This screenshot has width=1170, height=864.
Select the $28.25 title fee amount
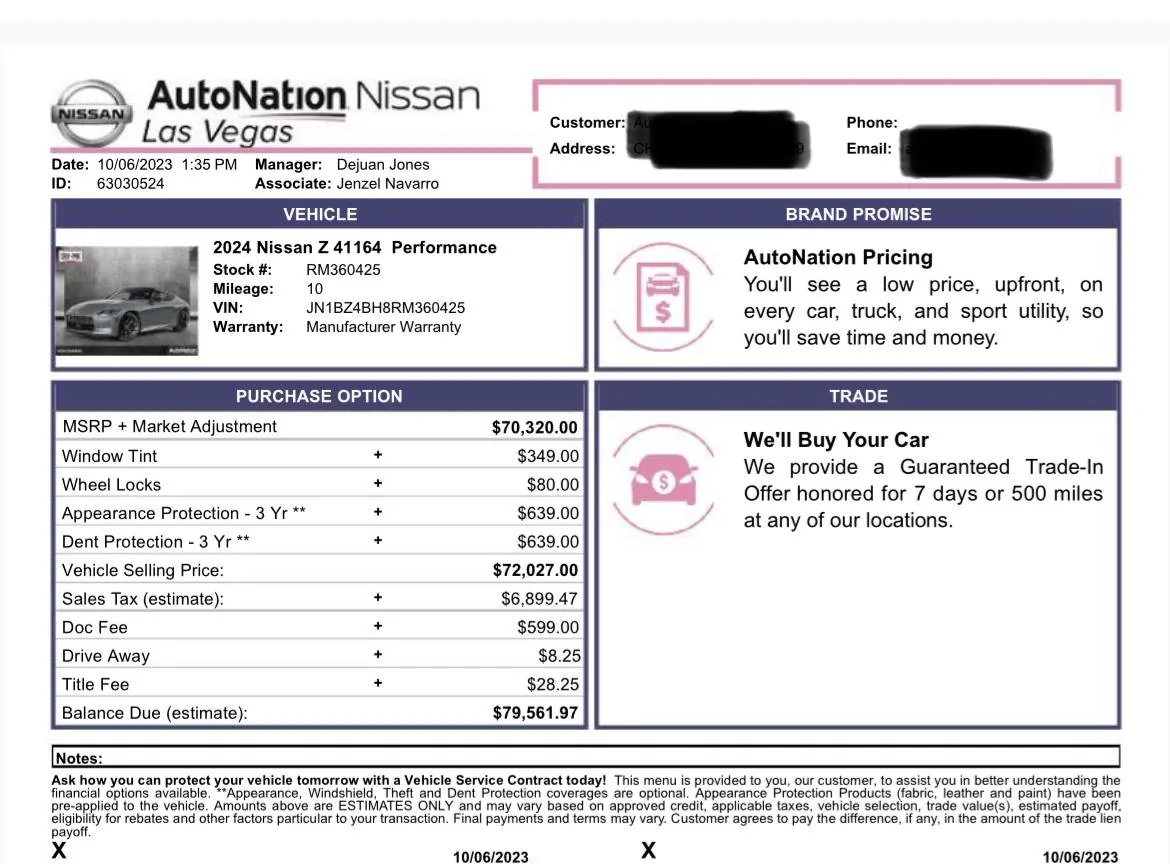pyautogui.click(x=552, y=684)
